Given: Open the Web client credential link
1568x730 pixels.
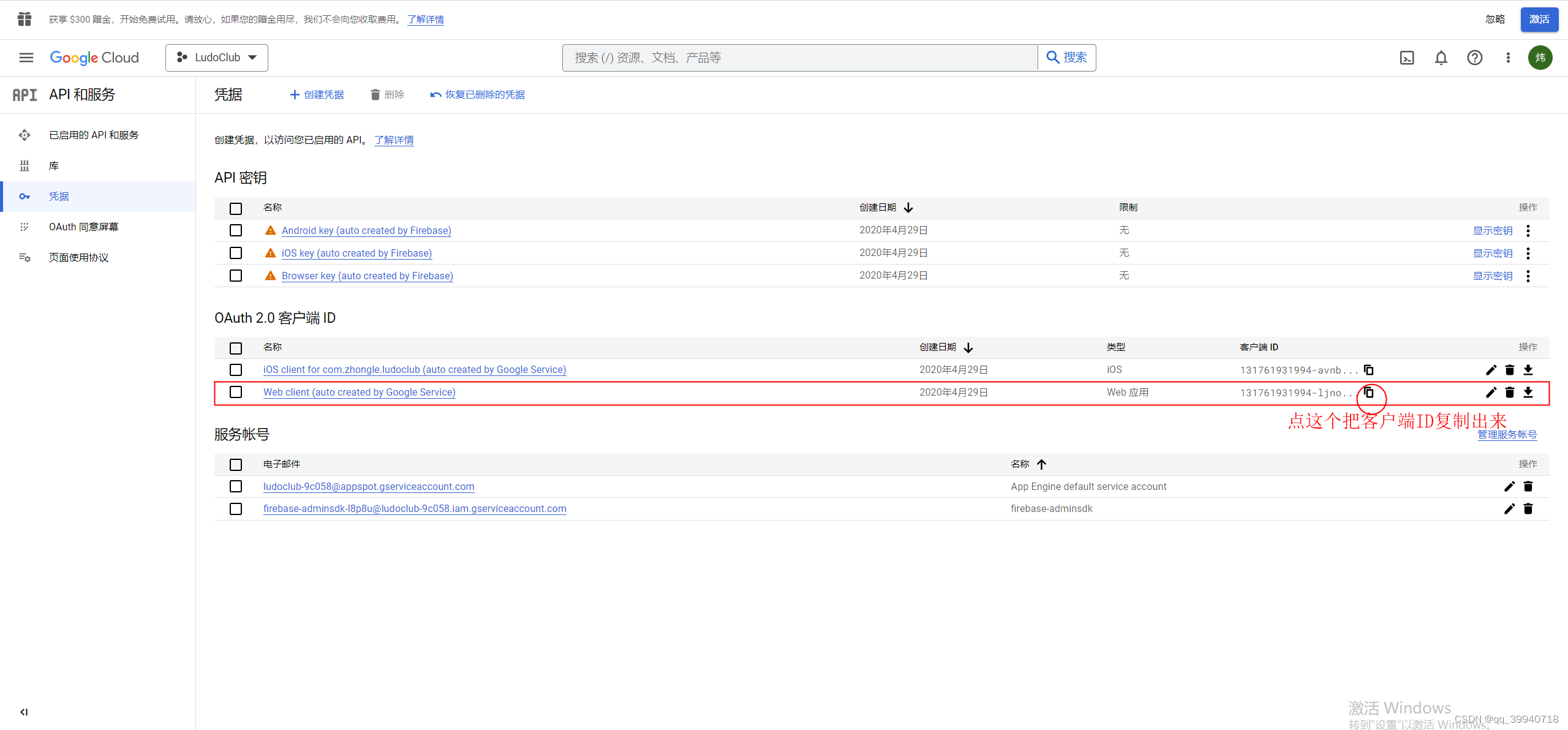Looking at the screenshot, I should pyautogui.click(x=360, y=393).
